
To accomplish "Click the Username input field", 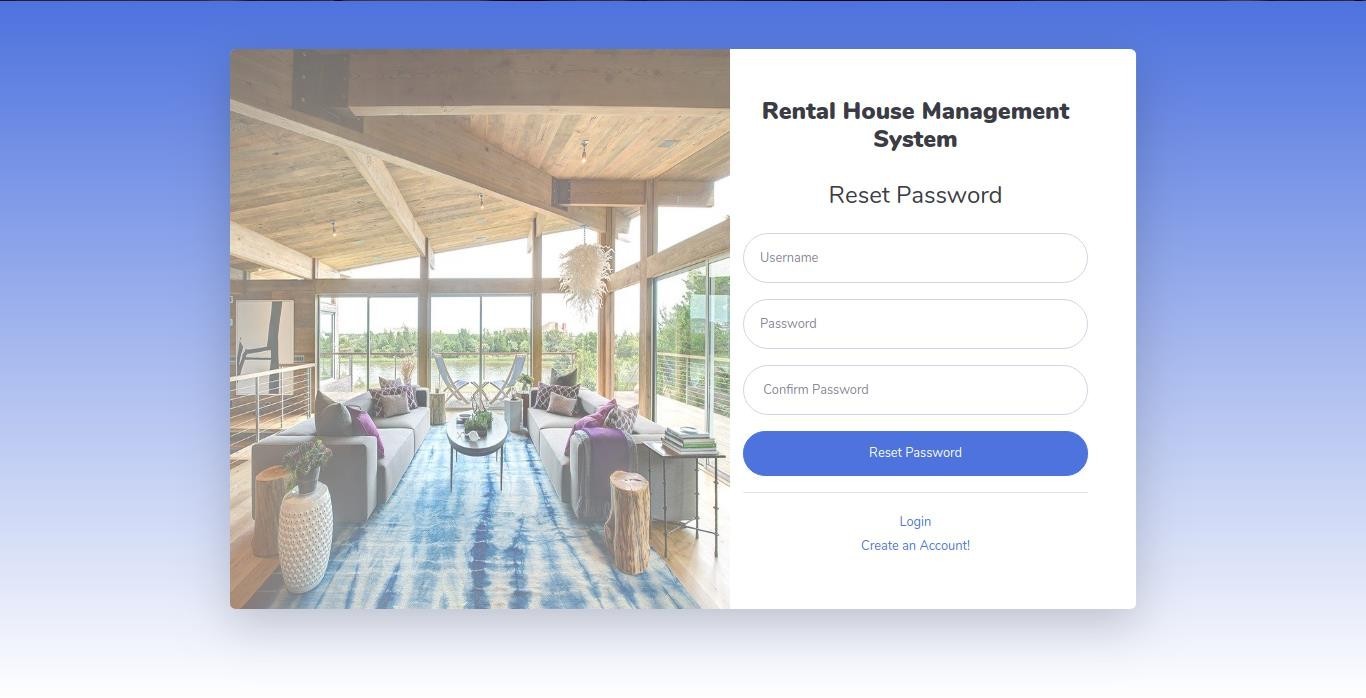I will tap(915, 258).
